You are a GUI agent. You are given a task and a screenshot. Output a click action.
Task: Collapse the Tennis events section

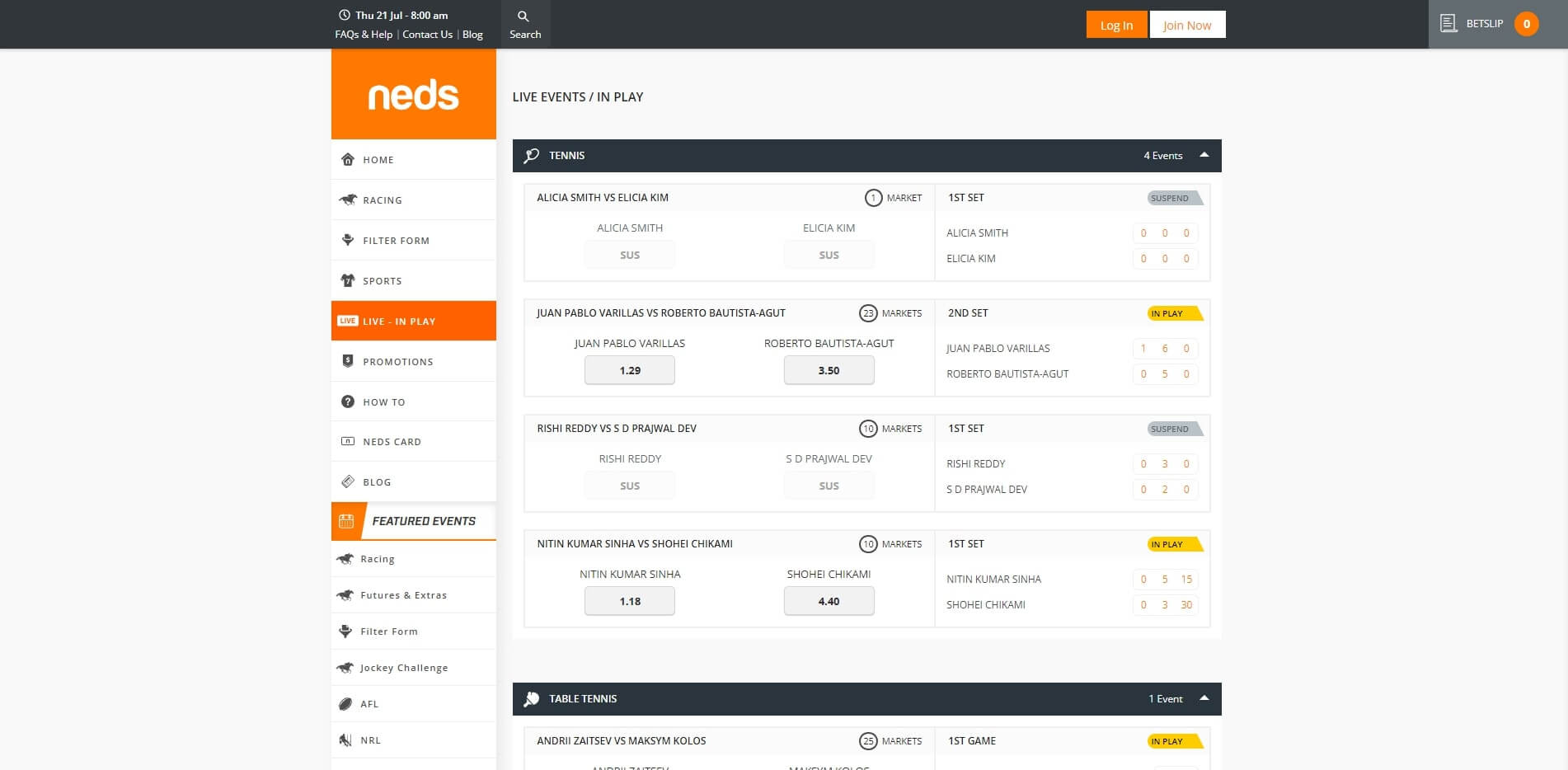1204,155
